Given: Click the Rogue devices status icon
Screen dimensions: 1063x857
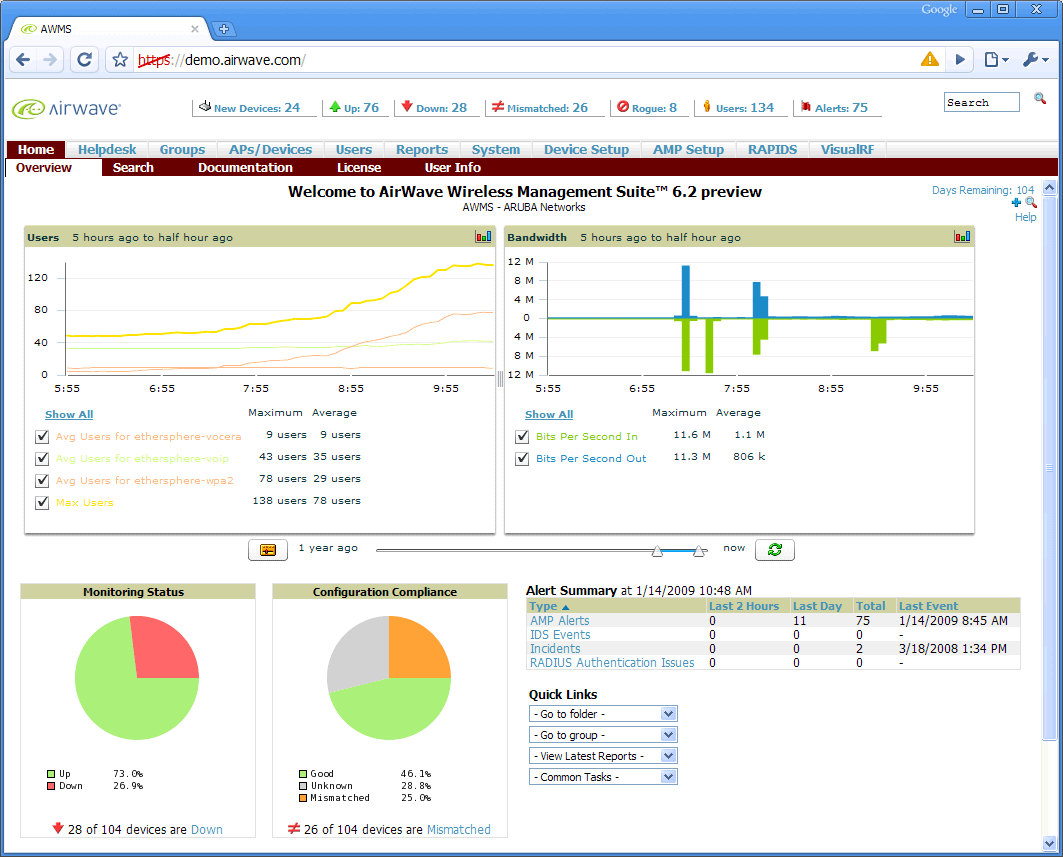Looking at the screenshot, I should click(623, 107).
